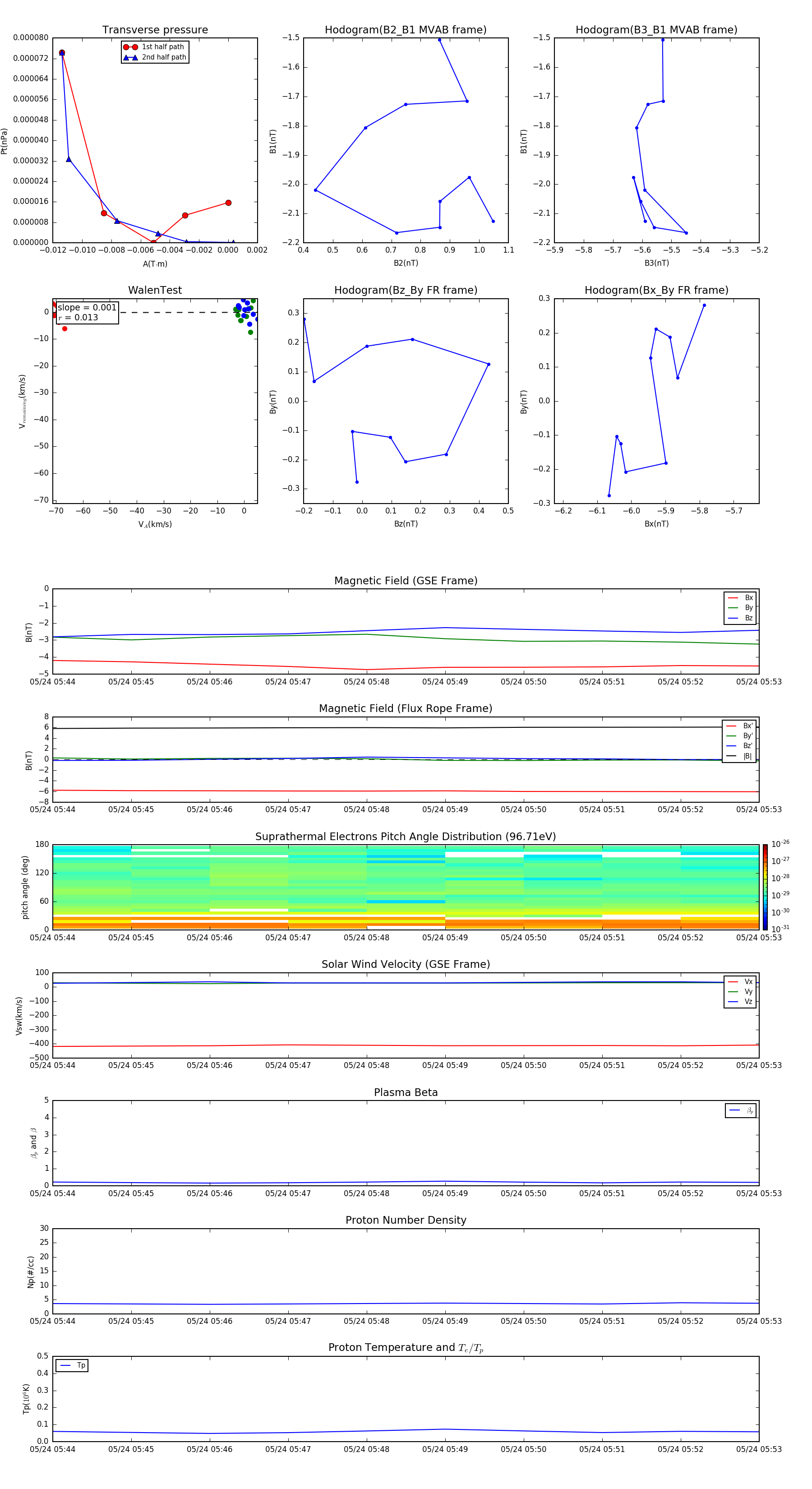Click the A(T·m) x-axis label
The width and height of the screenshot is (812, 1489).
tap(155, 264)
